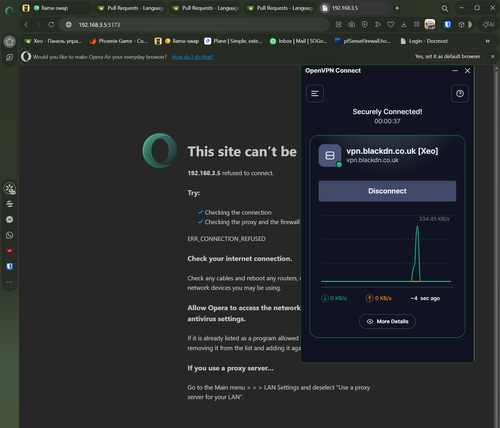Image resolution: width=500 pixels, height=428 pixels.
Task: Click the sidebar leaf icon below home
Action: tap(10, 57)
